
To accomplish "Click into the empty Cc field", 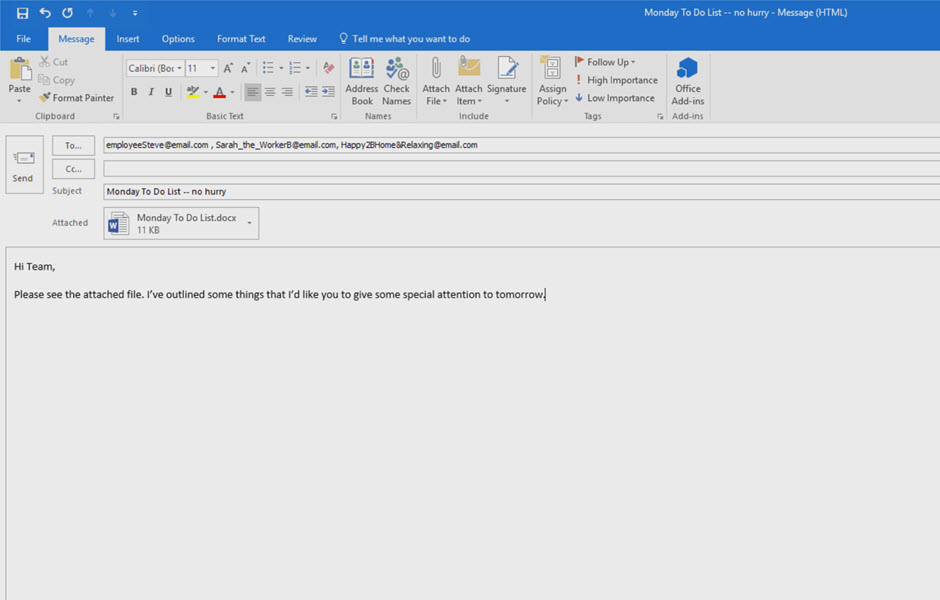I will 522,169.
